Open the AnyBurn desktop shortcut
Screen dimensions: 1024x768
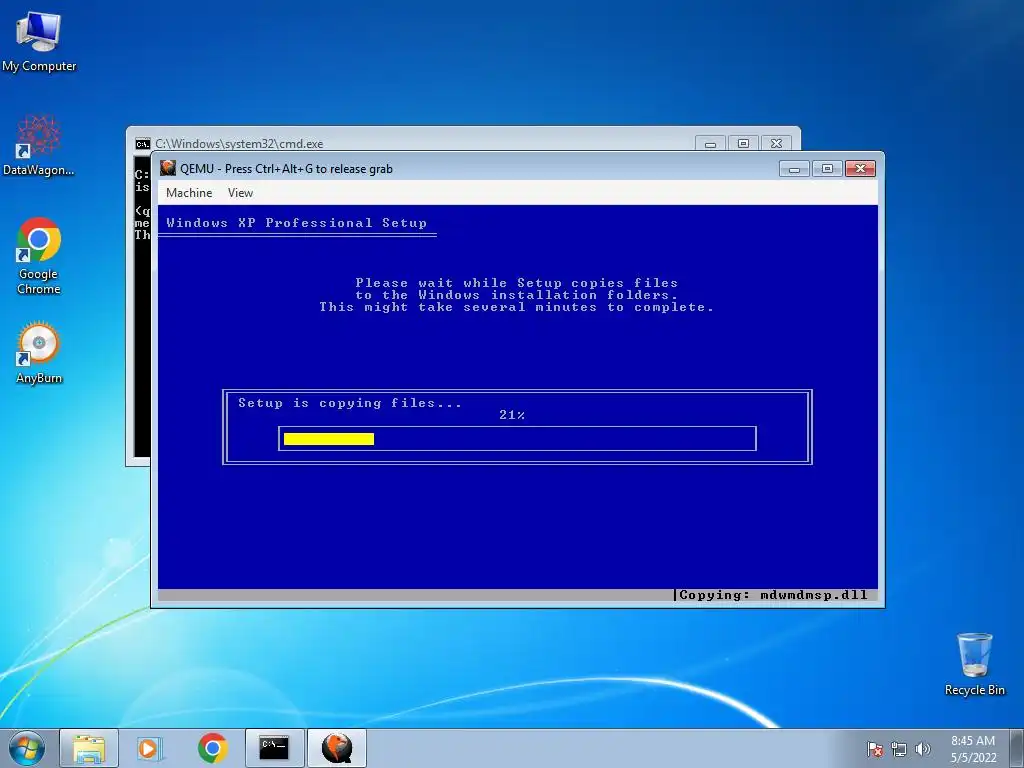point(39,353)
